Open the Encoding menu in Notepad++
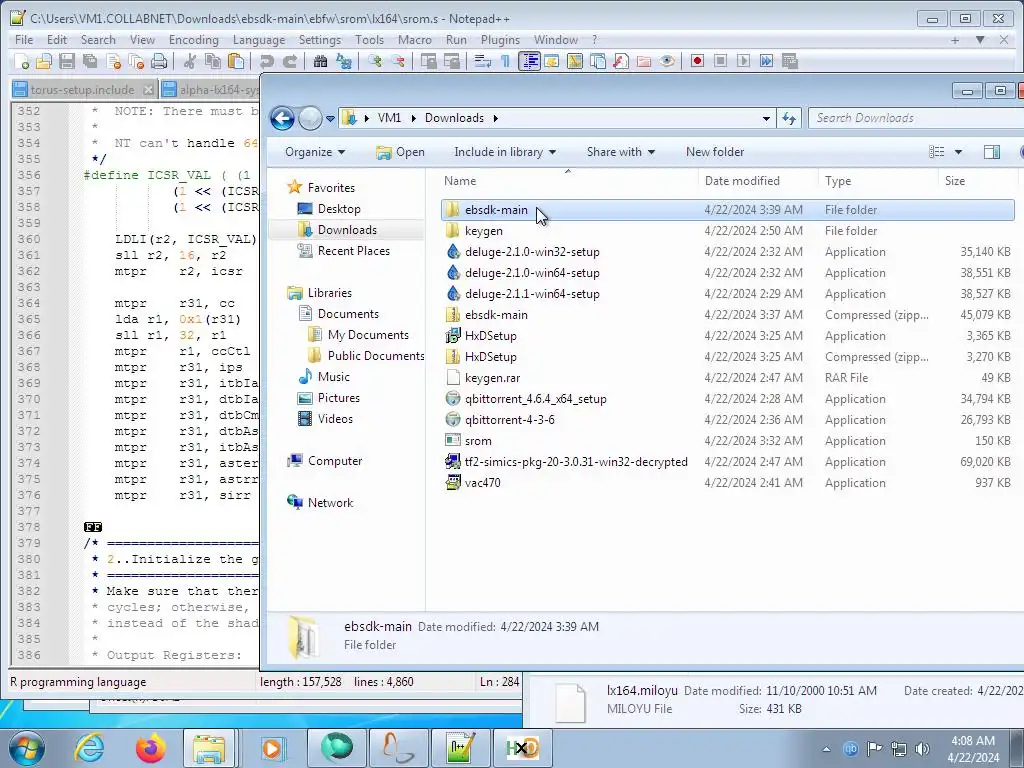This screenshot has height=768, width=1024. point(193,40)
